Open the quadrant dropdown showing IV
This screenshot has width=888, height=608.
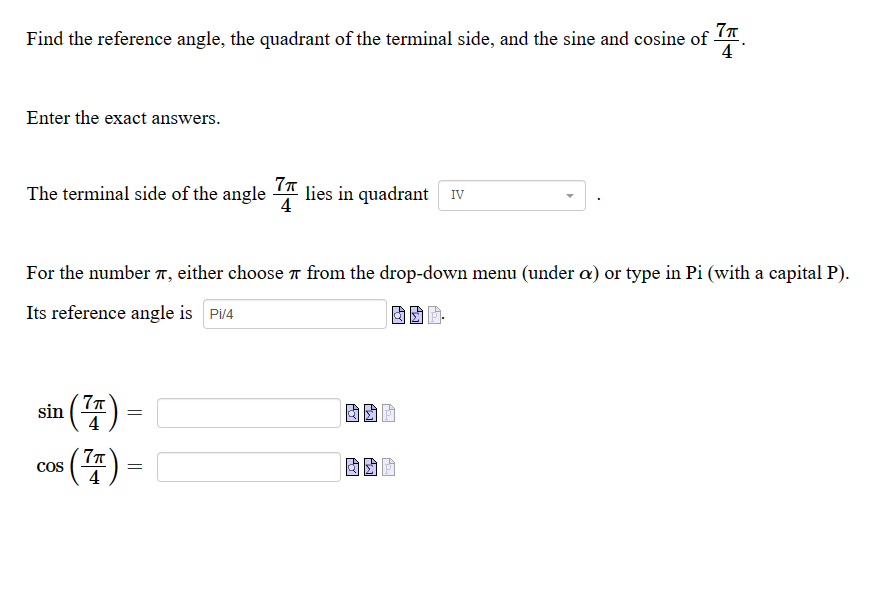pyautogui.click(x=511, y=195)
